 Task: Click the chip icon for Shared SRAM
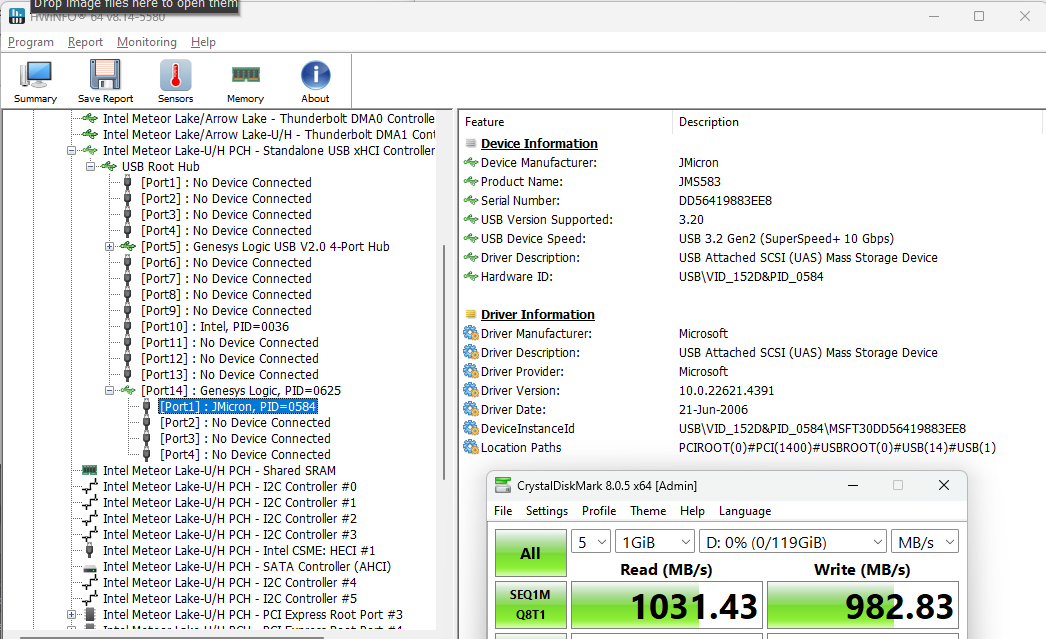pyautogui.click(x=89, y=470)
